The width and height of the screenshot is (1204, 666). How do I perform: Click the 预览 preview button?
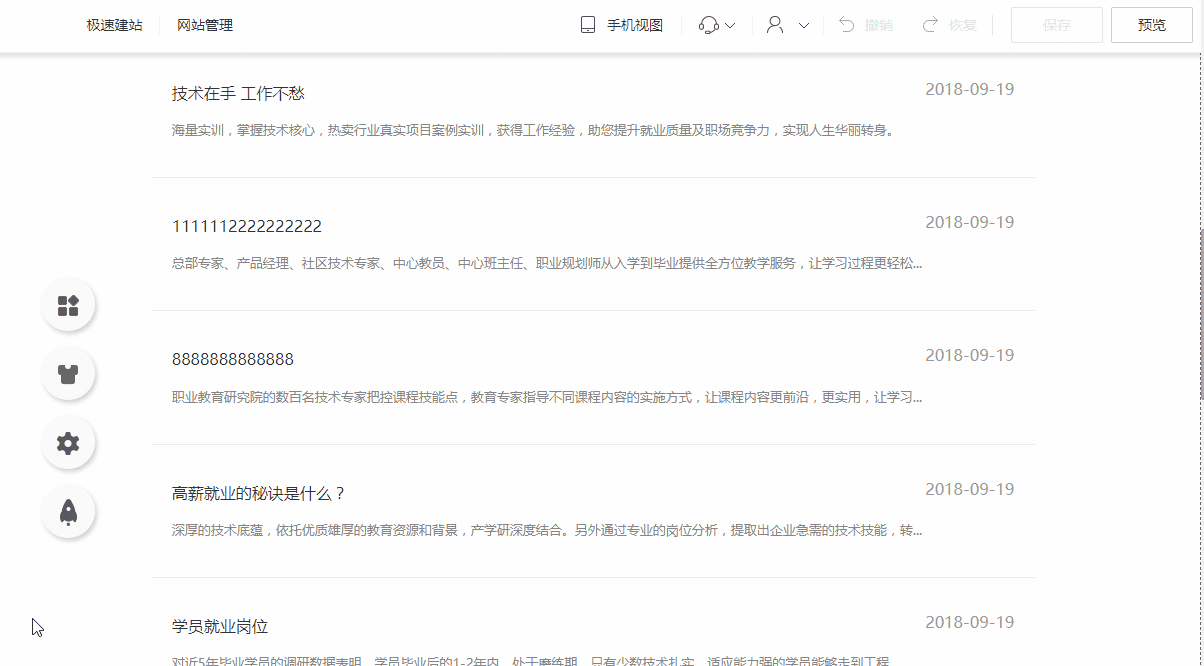tap(1152, 25)
